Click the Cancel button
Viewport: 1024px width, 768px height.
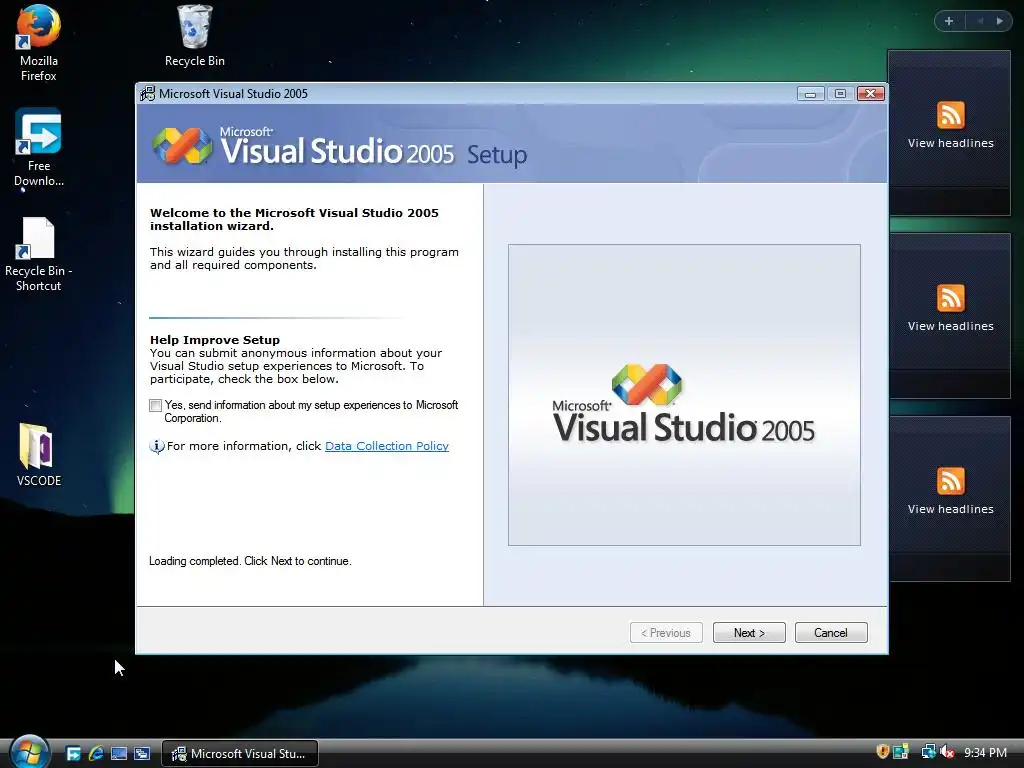[831, 633]
